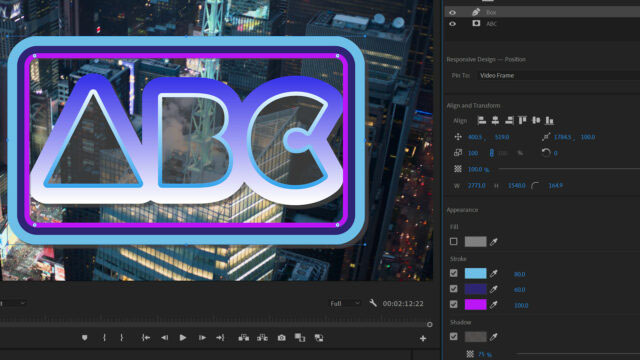Screen dimensions: 640x360
Task: Open the Full playback resolution dropdown
Action: [x=345, y=303]
